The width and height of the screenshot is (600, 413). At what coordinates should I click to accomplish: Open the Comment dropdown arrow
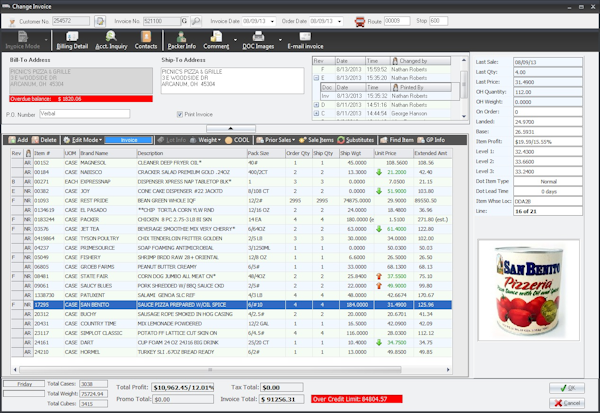pyautogui.click(x=235, y=40)
